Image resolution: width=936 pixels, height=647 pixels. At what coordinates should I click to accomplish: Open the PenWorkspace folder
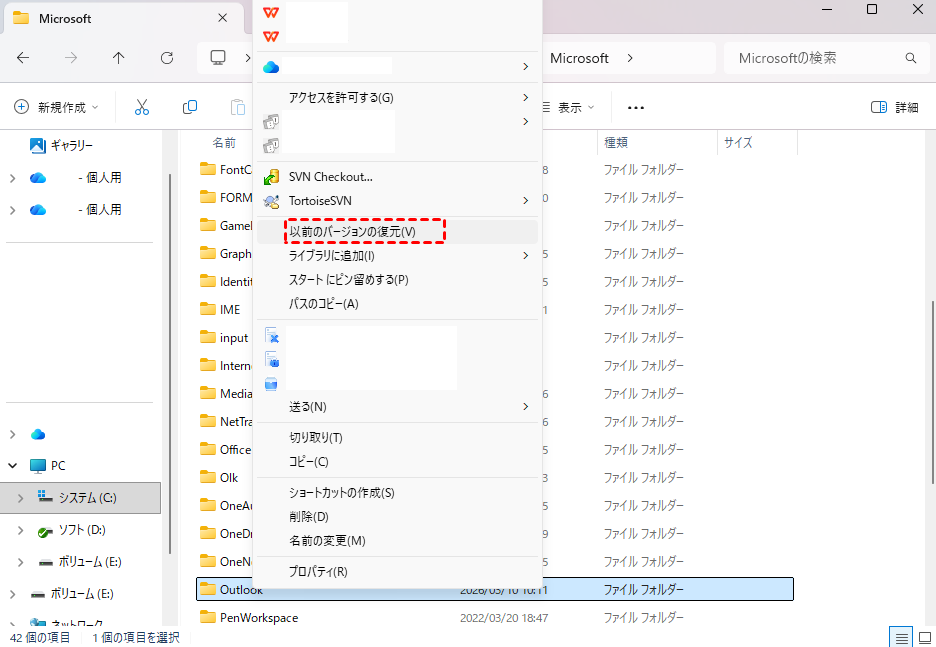pos(258,618)
